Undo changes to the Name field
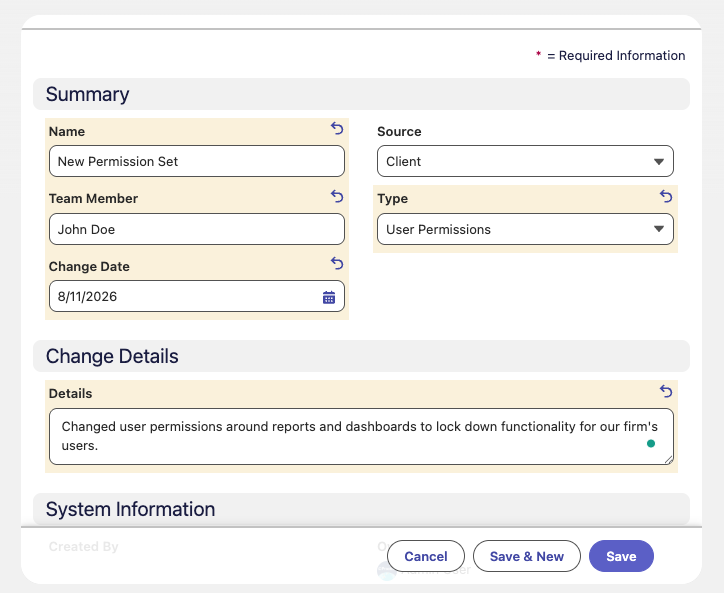Screen dimensions: 724x593 pyautogui.click(x=337, y=128)
